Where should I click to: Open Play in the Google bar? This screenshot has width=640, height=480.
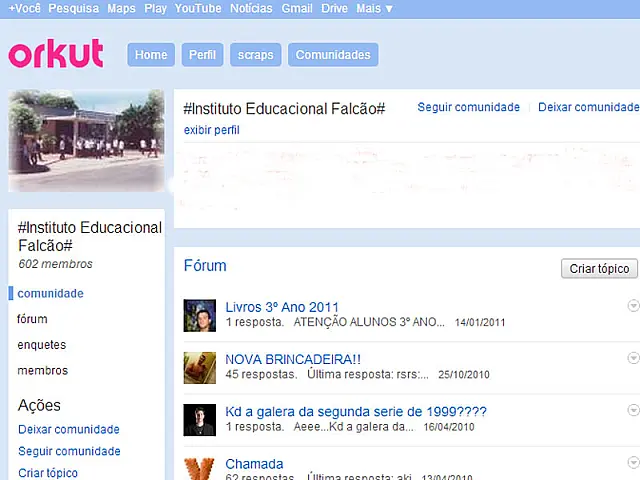[x=156, y=8]
